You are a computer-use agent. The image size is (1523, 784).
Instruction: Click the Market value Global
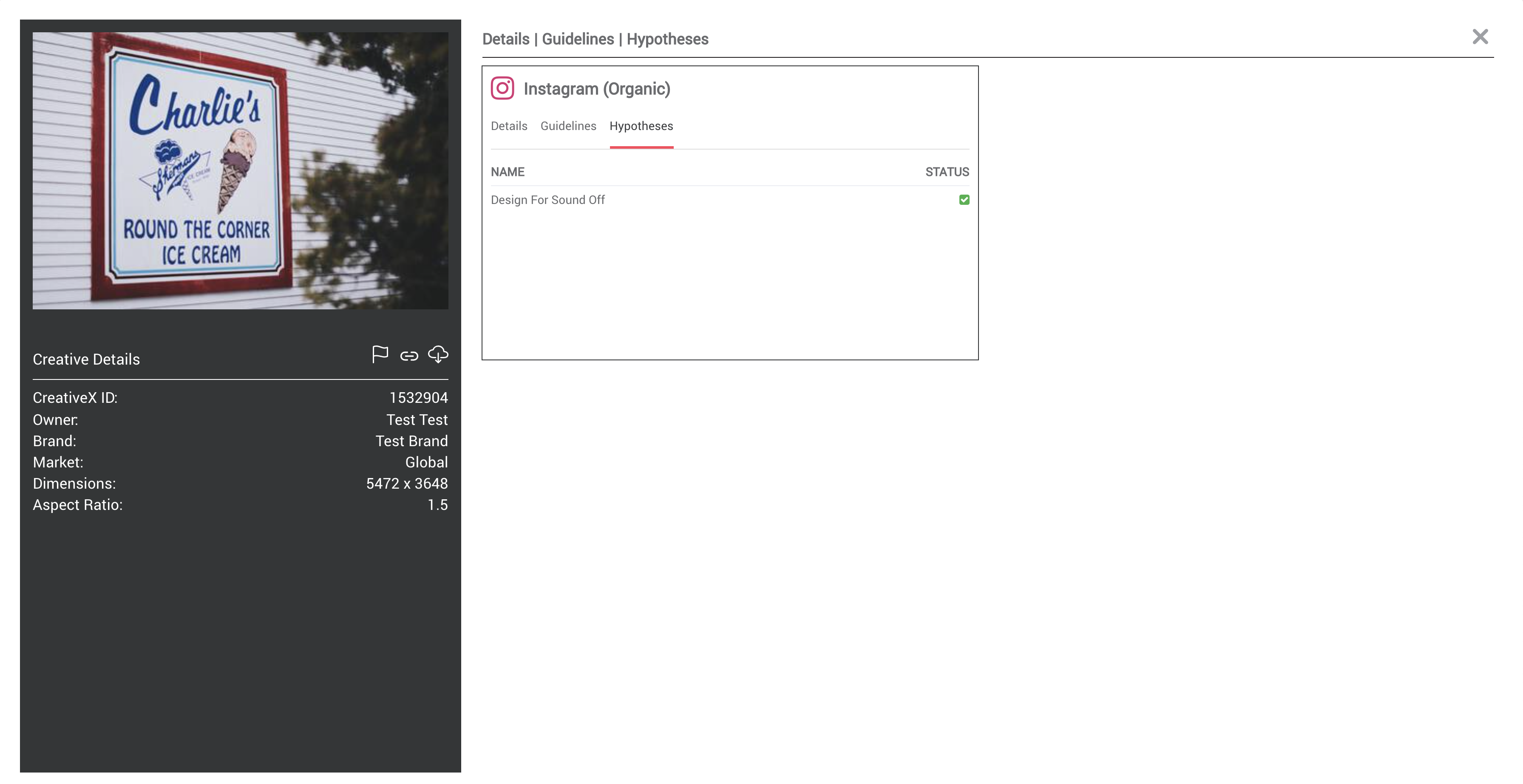click(x=426, y=462)
